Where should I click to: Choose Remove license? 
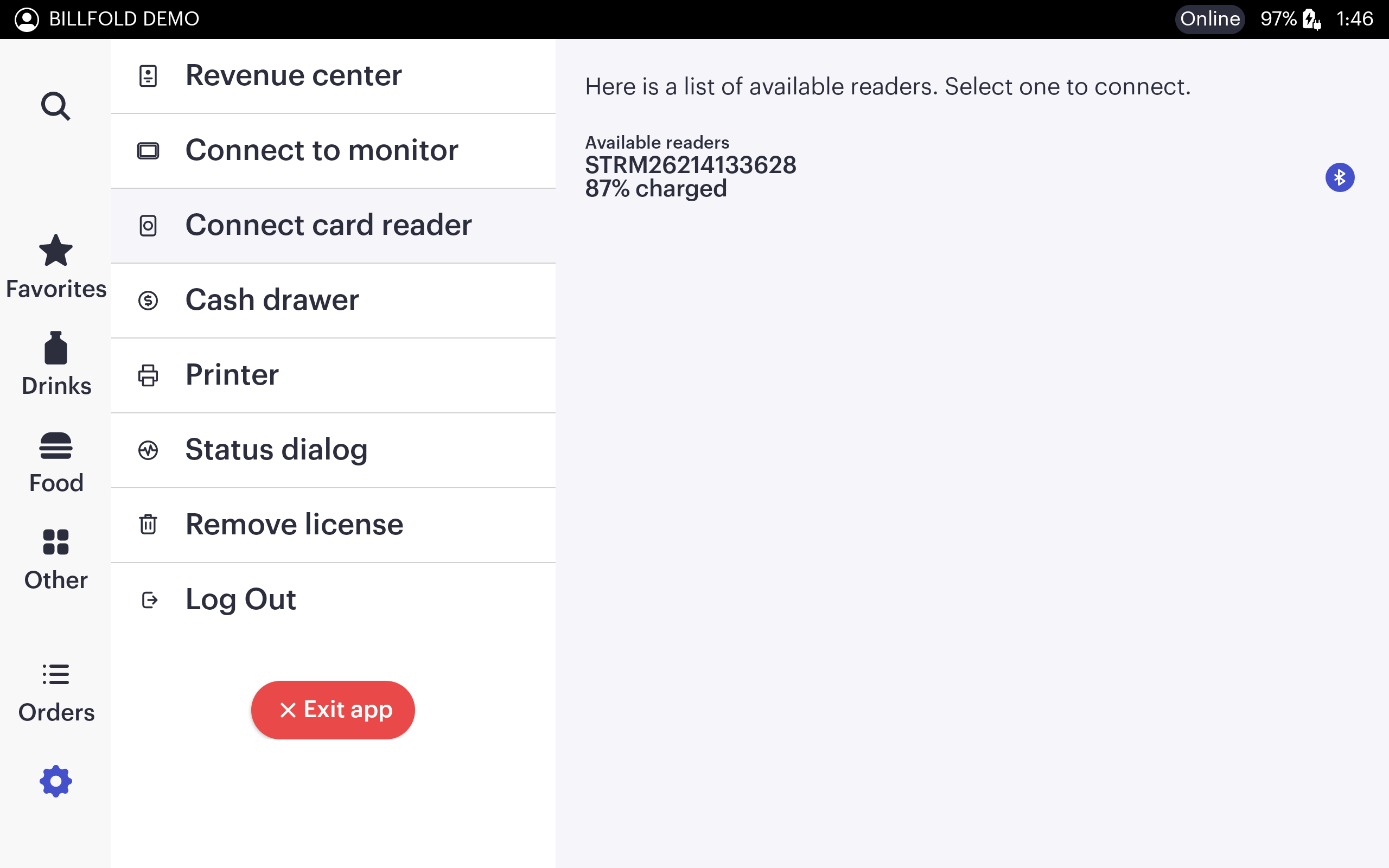tap(333, 525)
